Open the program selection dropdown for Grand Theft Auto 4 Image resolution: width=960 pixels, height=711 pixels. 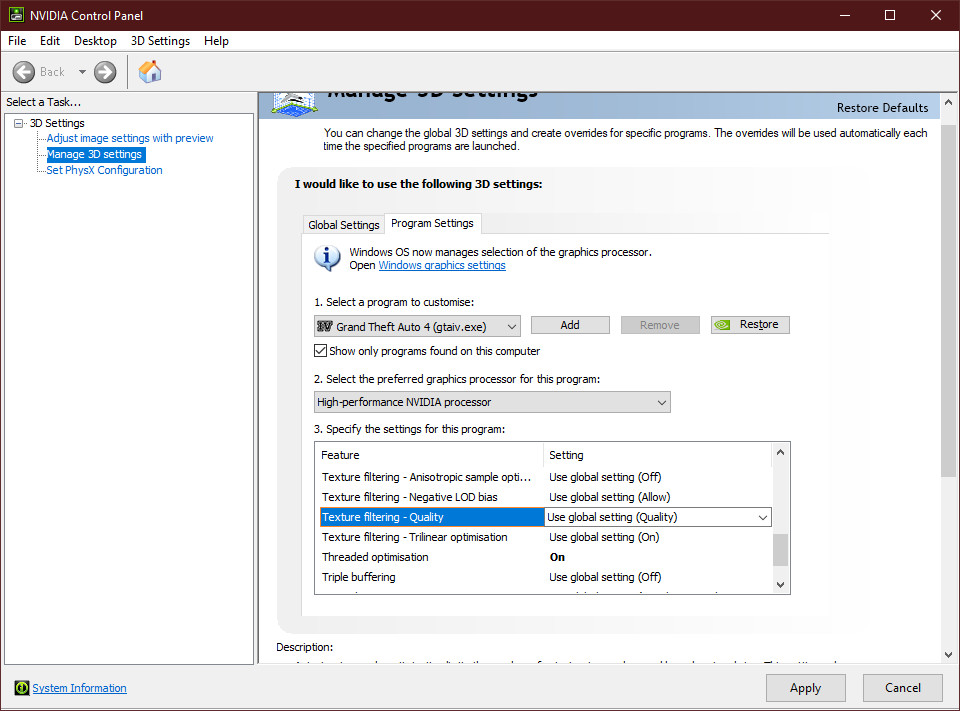click(x=511, y=326)
